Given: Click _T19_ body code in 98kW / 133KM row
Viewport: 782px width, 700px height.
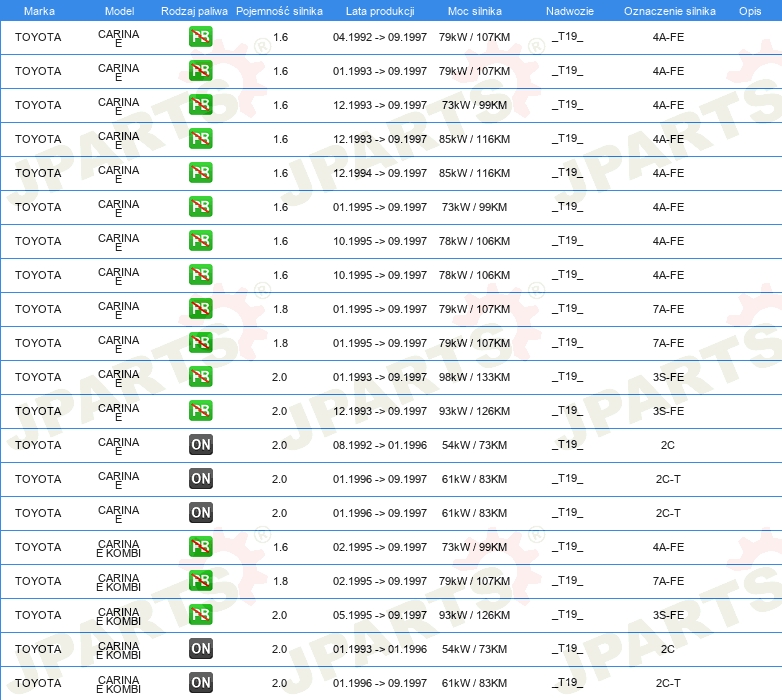Looking at the screenshot, I should [568, 377].
